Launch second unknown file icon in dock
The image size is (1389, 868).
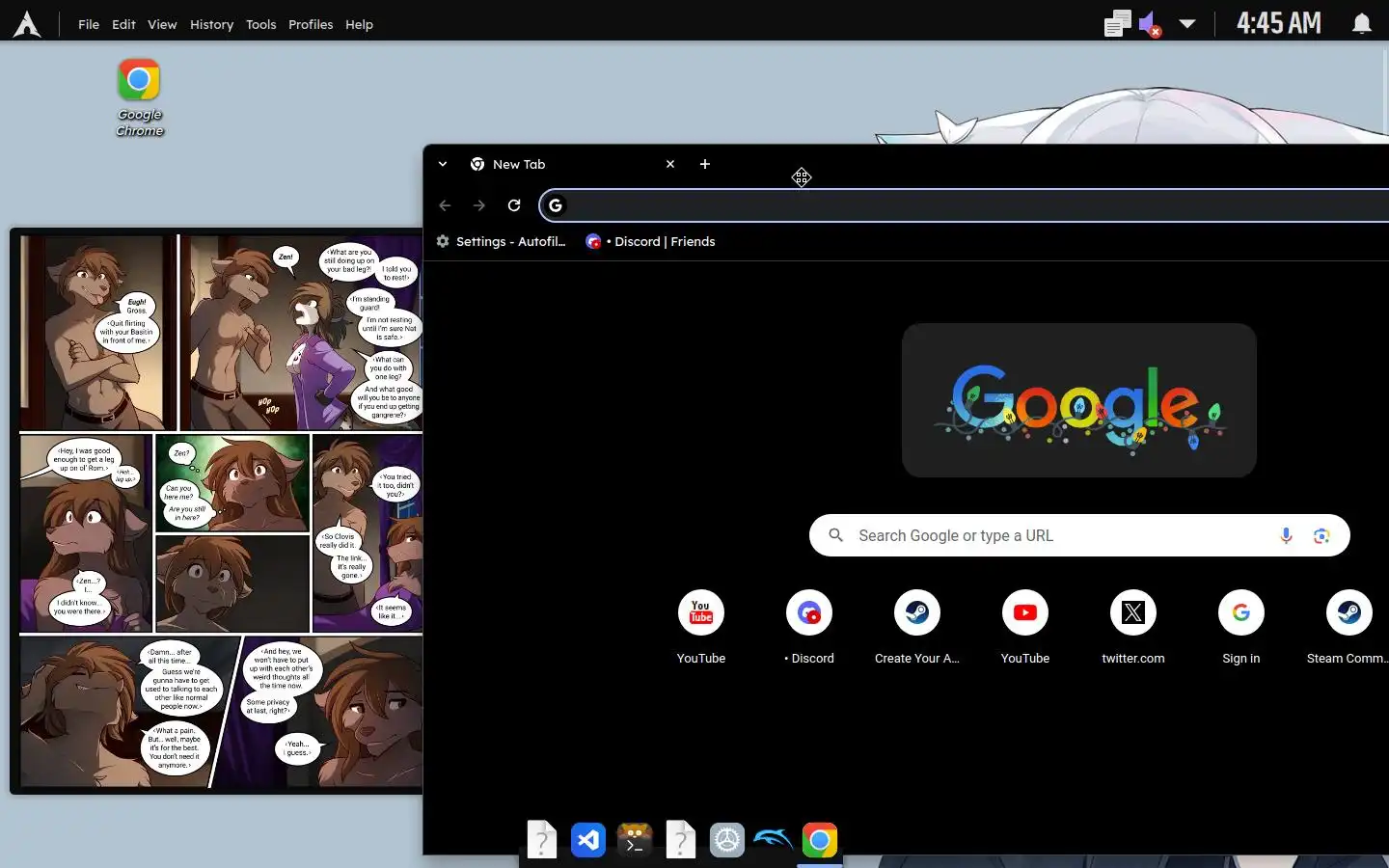(681, 840)
